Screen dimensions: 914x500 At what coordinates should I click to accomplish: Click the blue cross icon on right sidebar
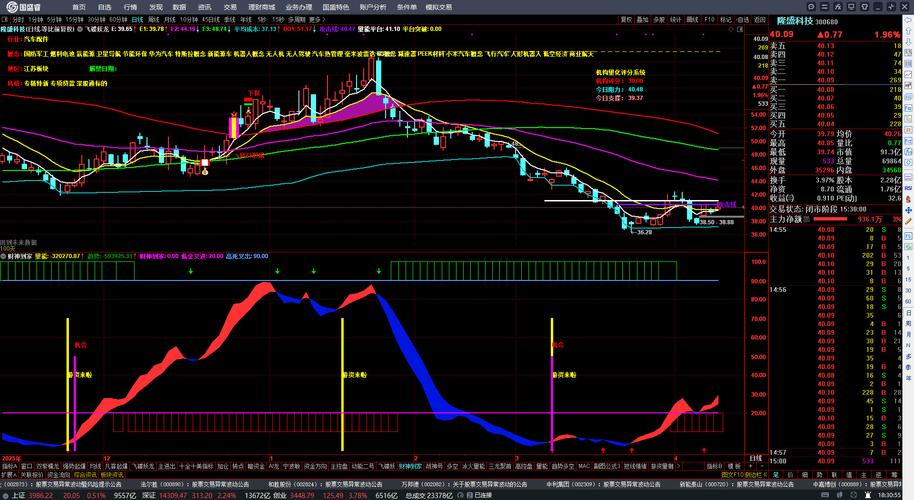point(908,210)
